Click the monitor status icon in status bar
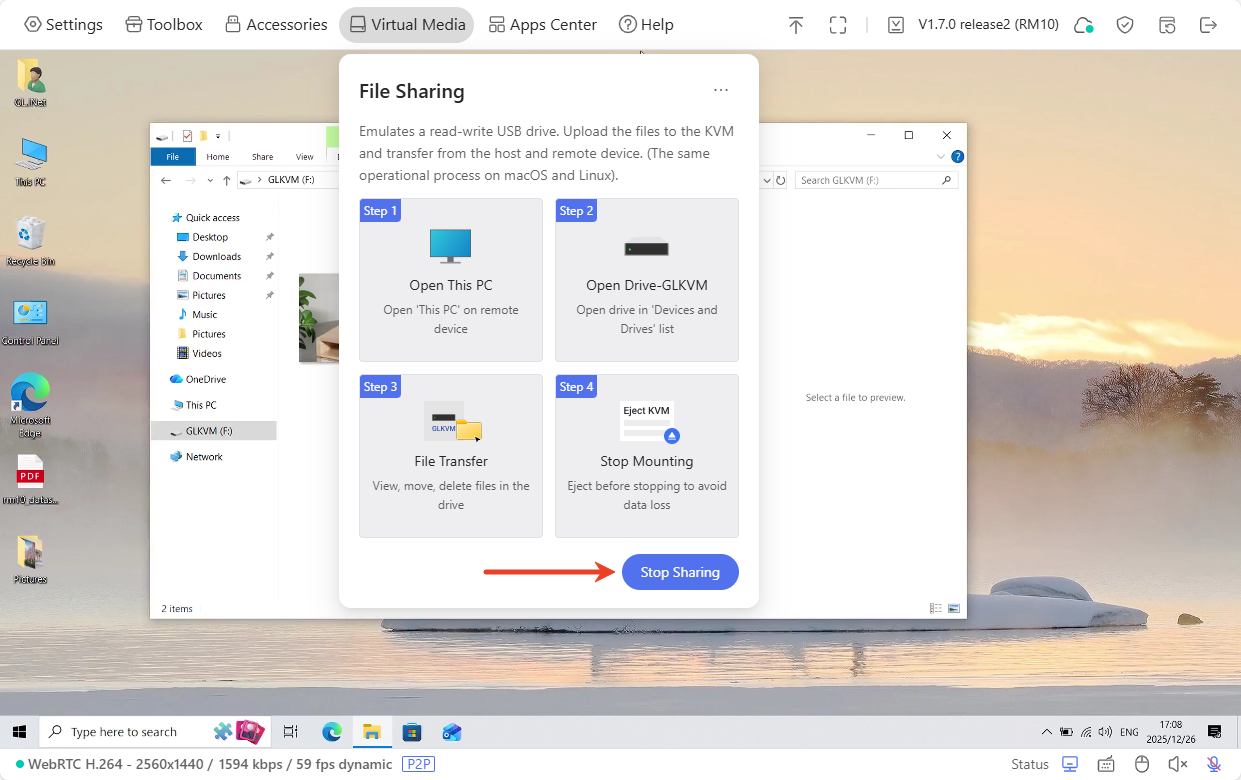The width and height of the screenshot is (1241, 780). click(x=1070, y=764)
